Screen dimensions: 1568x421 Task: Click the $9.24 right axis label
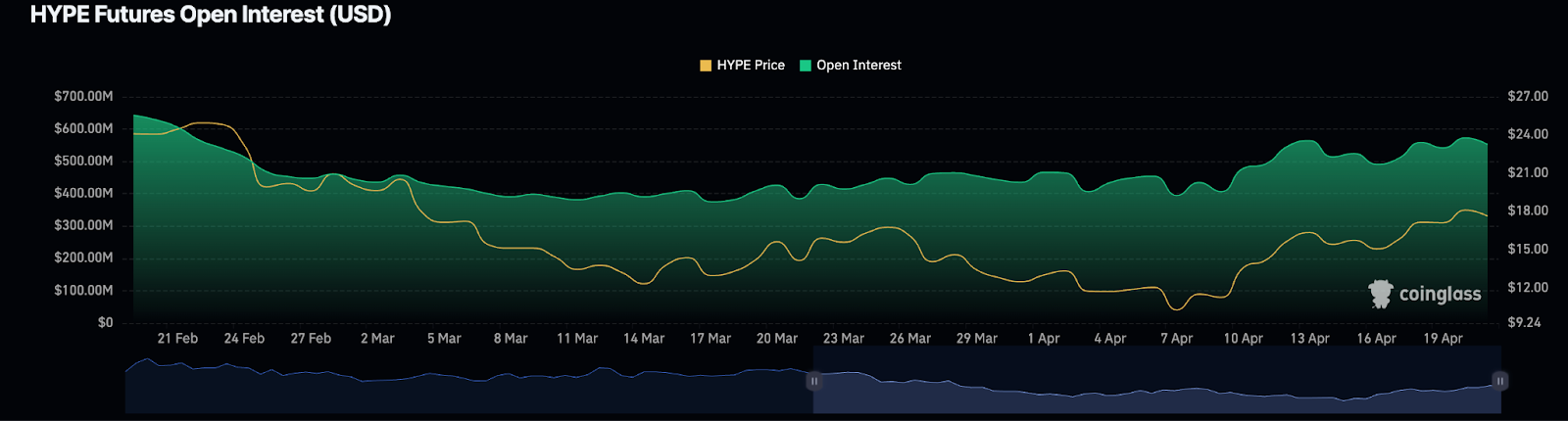coord(1524,323)
